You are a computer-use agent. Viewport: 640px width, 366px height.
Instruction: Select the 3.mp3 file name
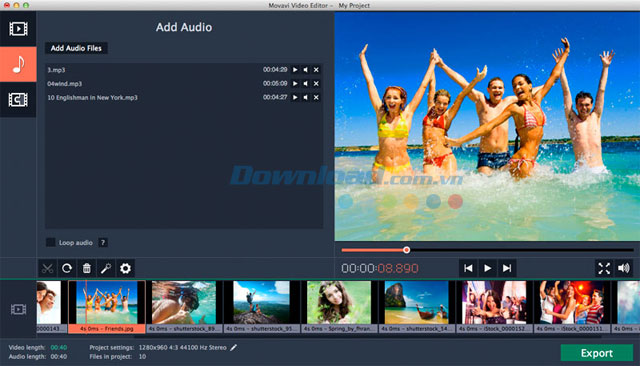pos(56,70)
